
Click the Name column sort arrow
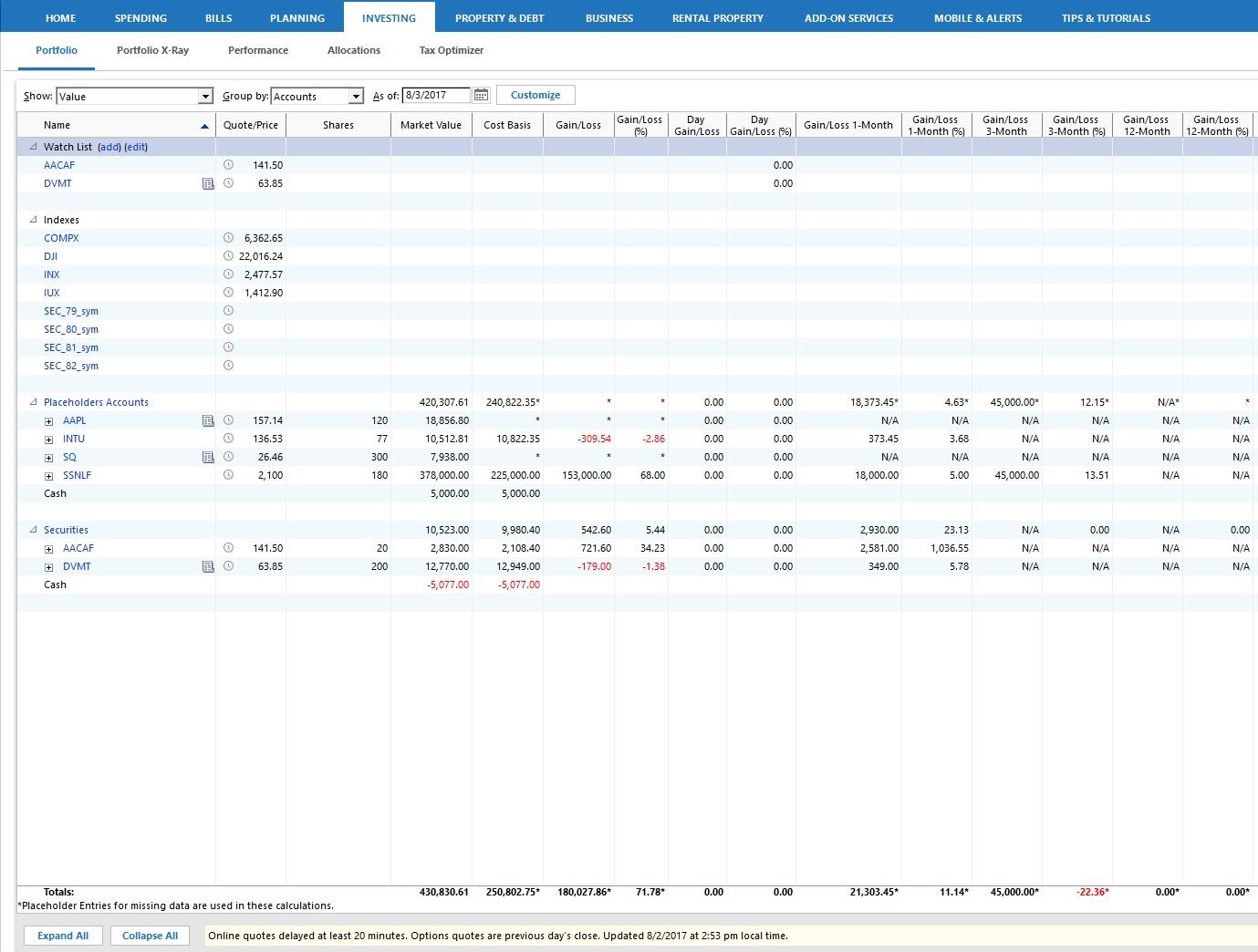(x=204, y=126)
